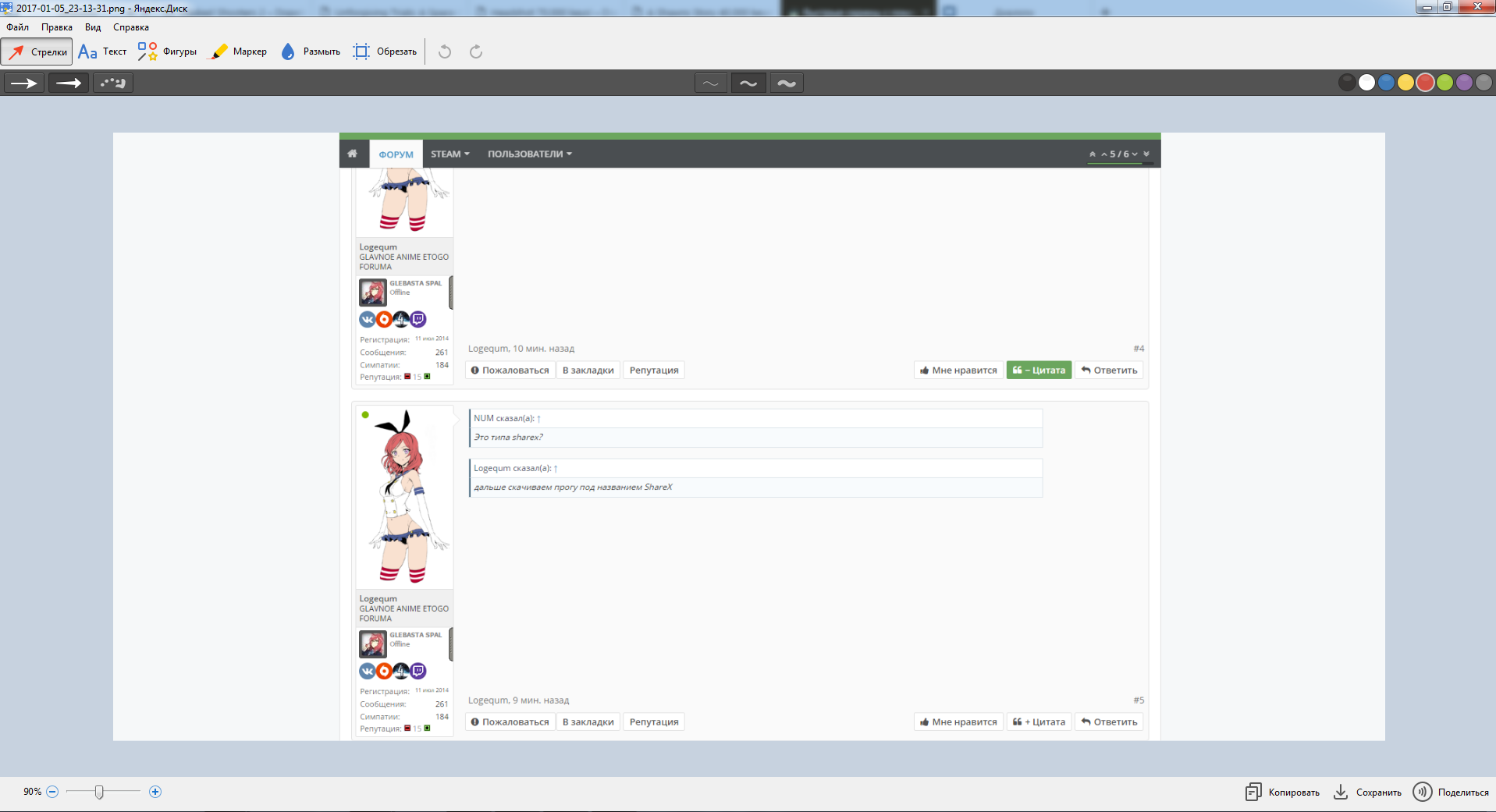Redo the last edit
Viewport: 1496px width, 812px height.
coord(476,51)
